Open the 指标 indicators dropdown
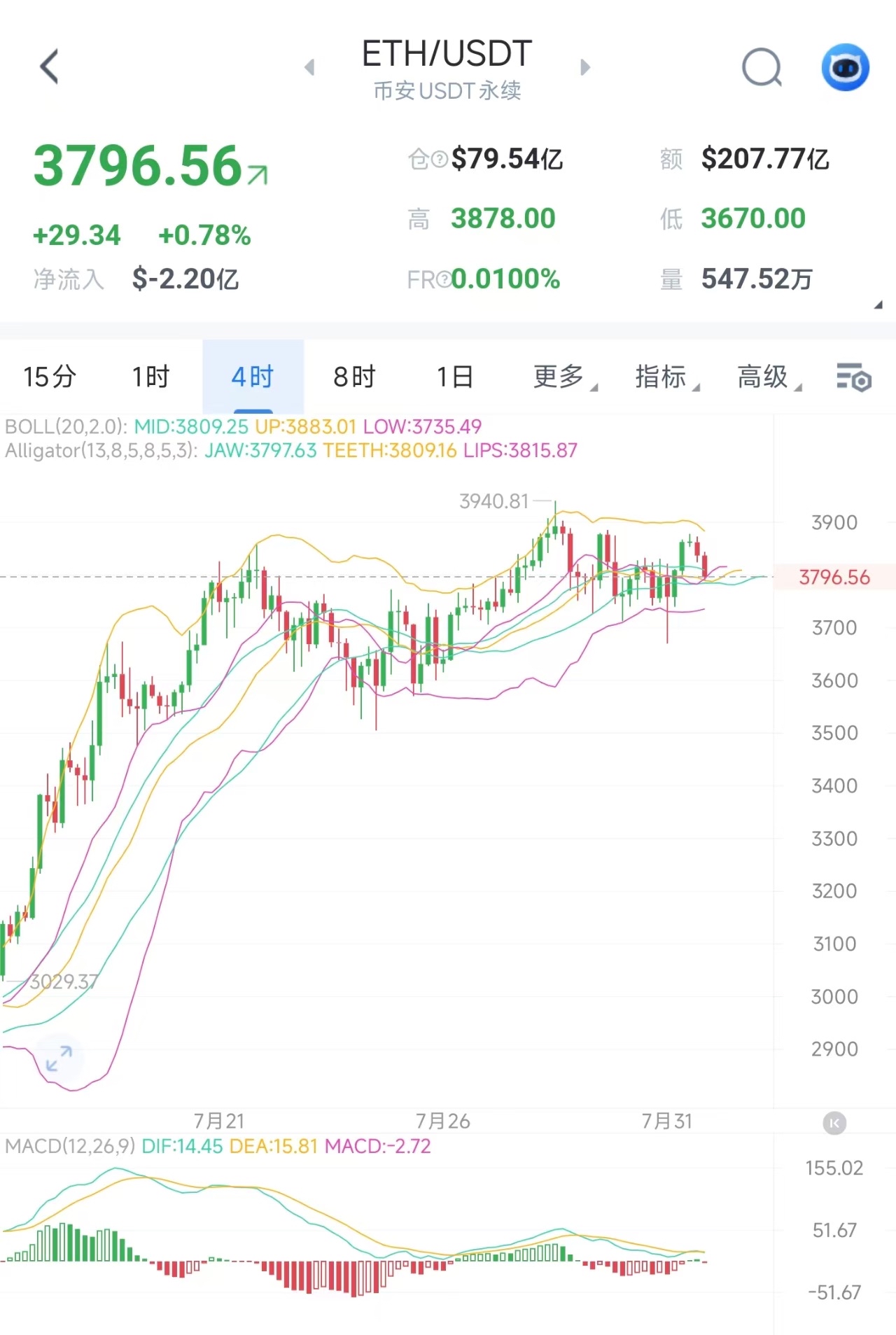Image resolution: width=896 pixels, height=1335 pixels. point(666,377)
